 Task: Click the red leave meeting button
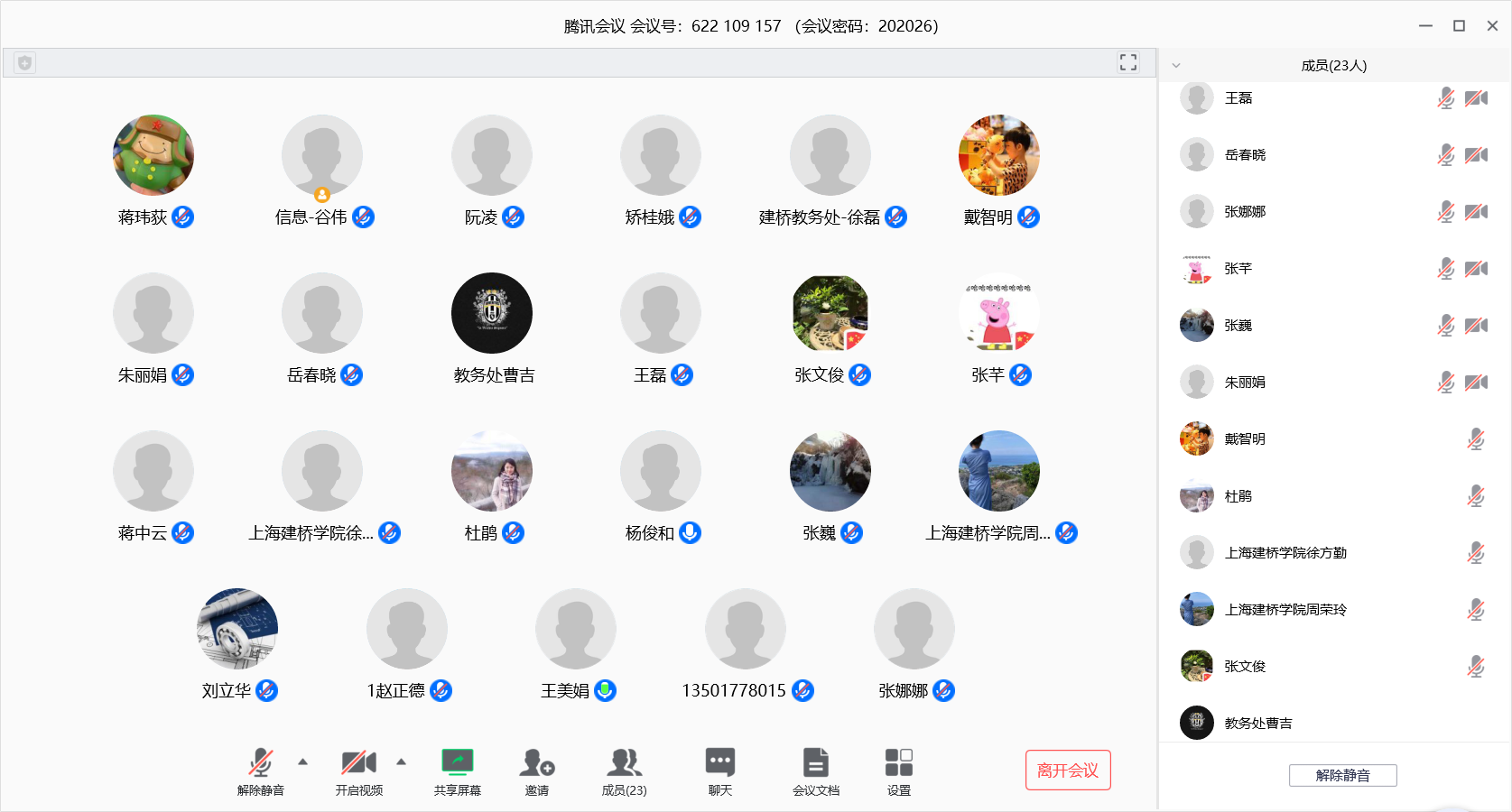(x=1067, y=770)
